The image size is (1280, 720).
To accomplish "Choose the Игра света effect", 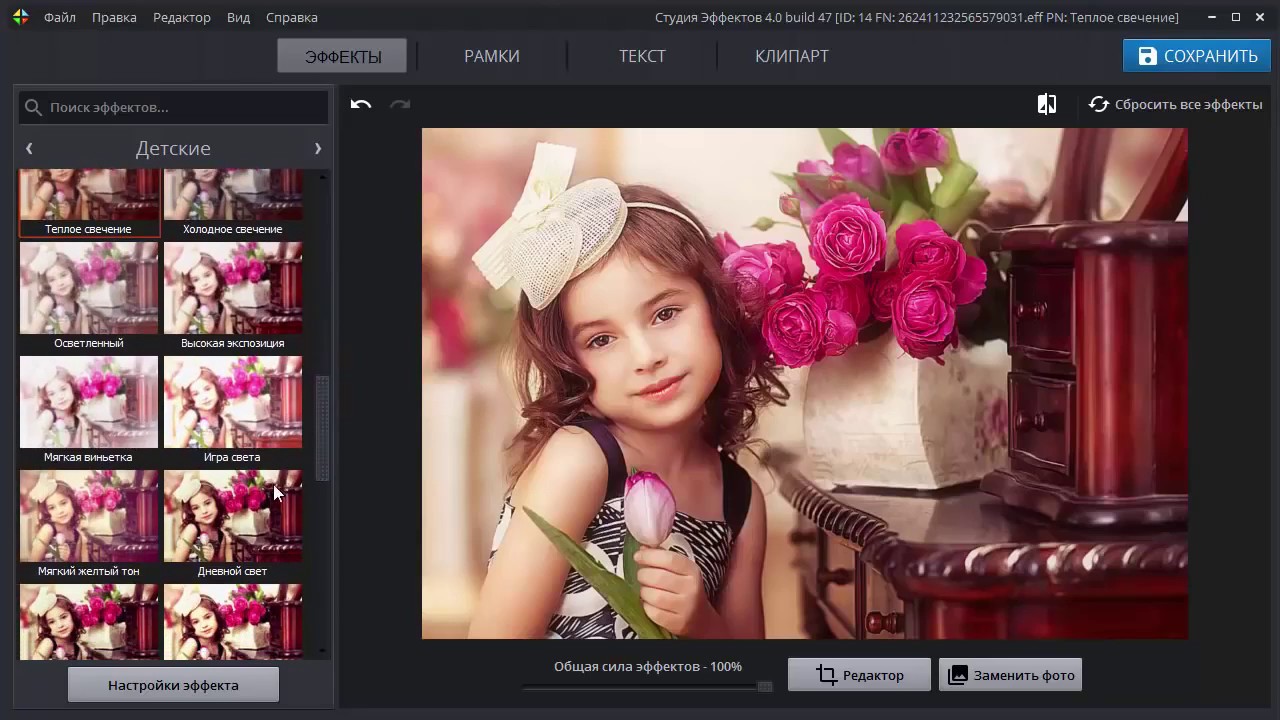I will click(x=233, y=410).
